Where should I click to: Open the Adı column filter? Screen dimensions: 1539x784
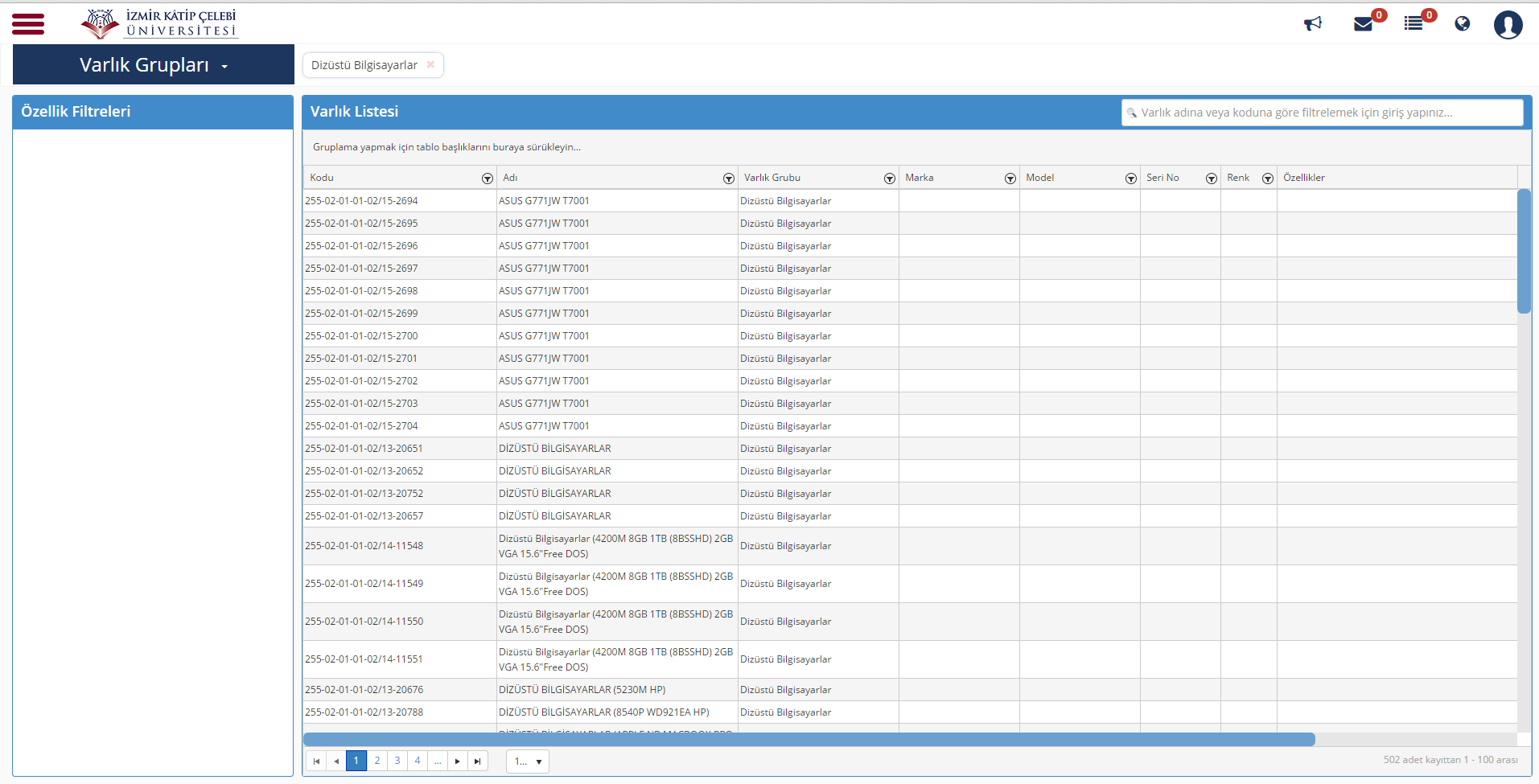[729, 179]
